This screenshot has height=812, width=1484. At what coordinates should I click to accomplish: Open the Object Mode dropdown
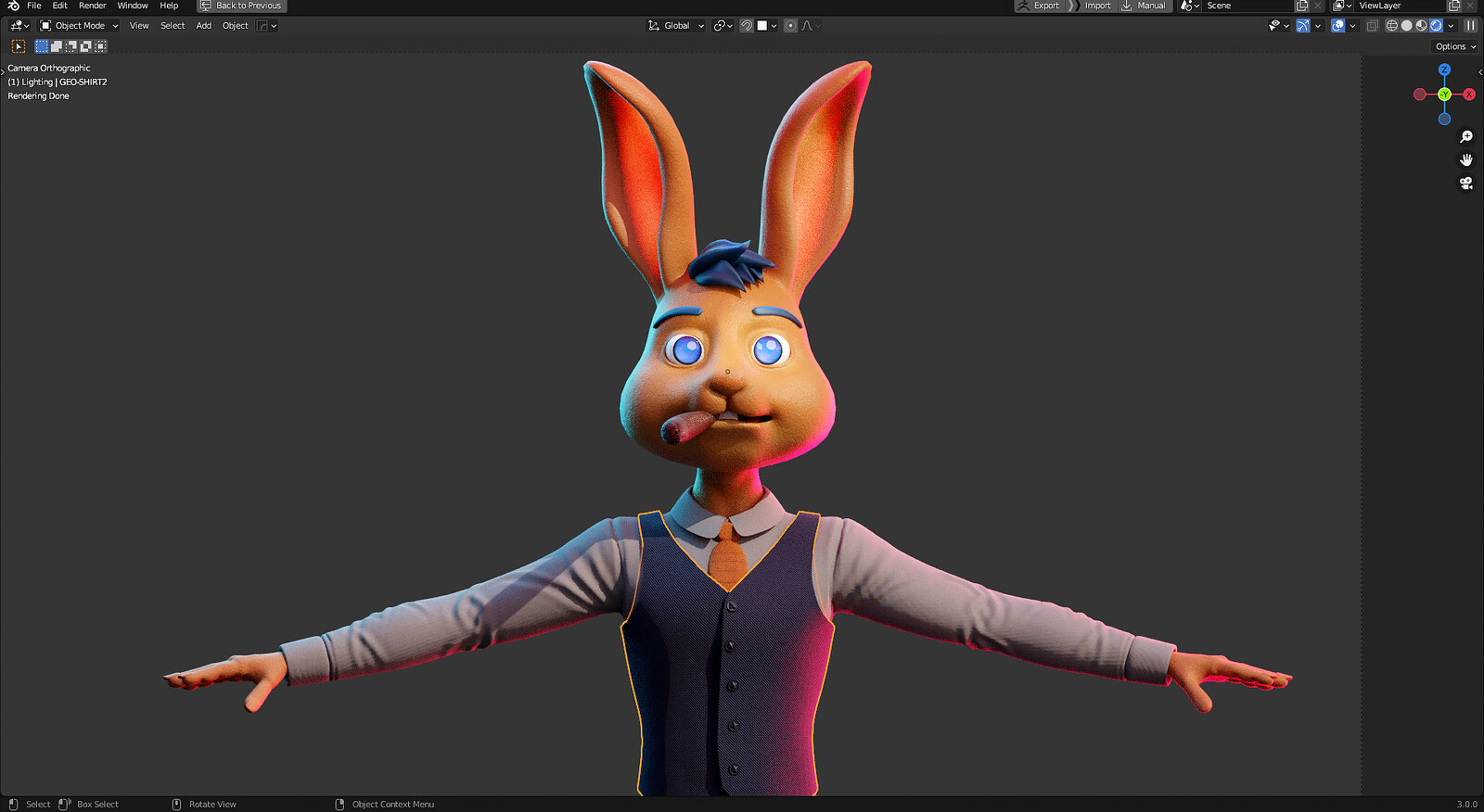[79, 26]
